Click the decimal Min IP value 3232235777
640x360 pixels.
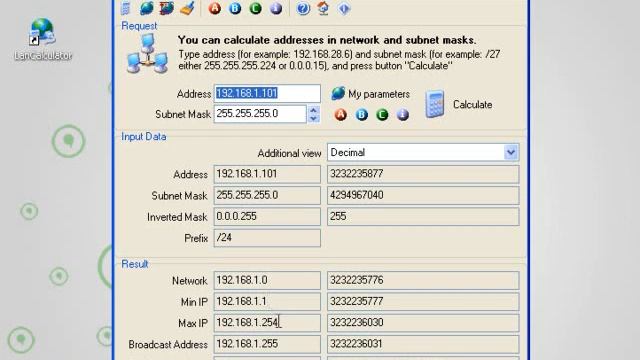tap(423, 302)
